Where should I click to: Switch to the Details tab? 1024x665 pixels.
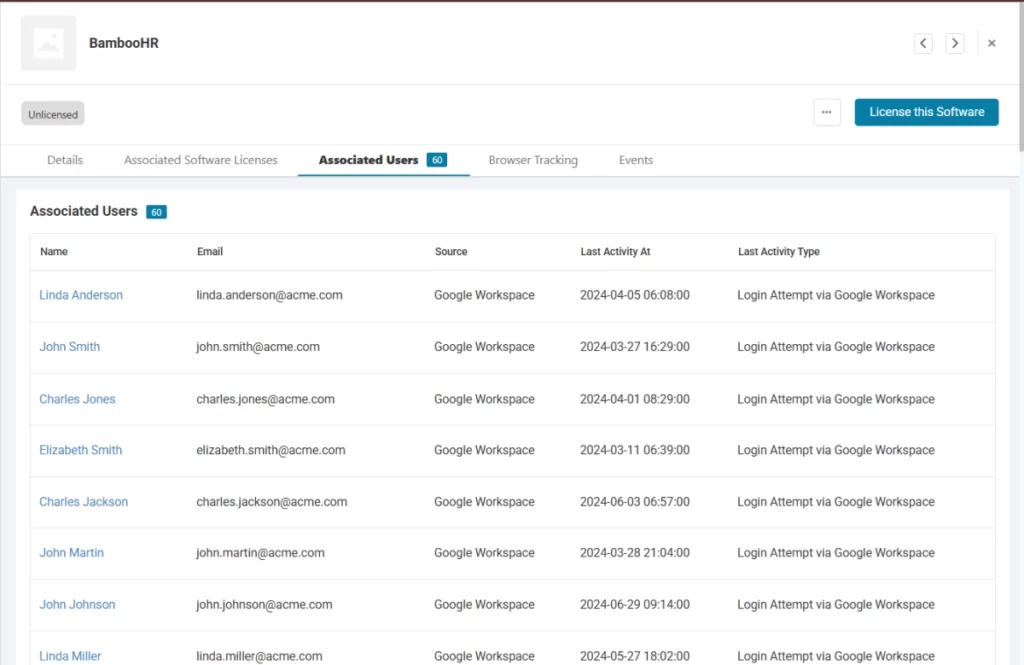[x=65, y=160]
